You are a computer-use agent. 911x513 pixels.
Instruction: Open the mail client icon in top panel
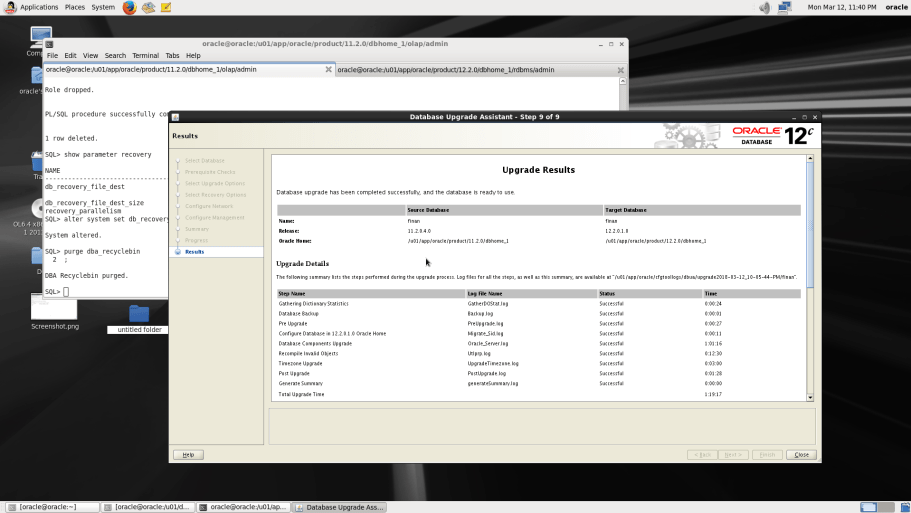[148, 8]
